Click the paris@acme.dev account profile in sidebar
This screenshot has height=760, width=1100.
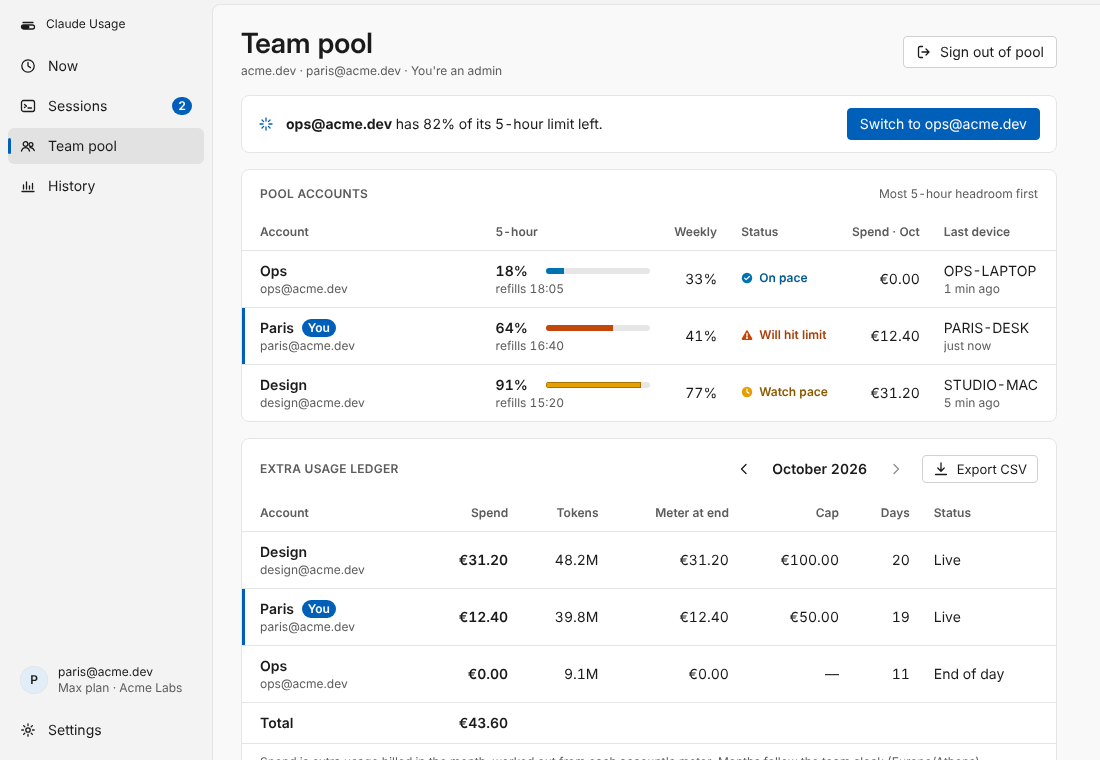pyautogui.click(x=106, y=679)
